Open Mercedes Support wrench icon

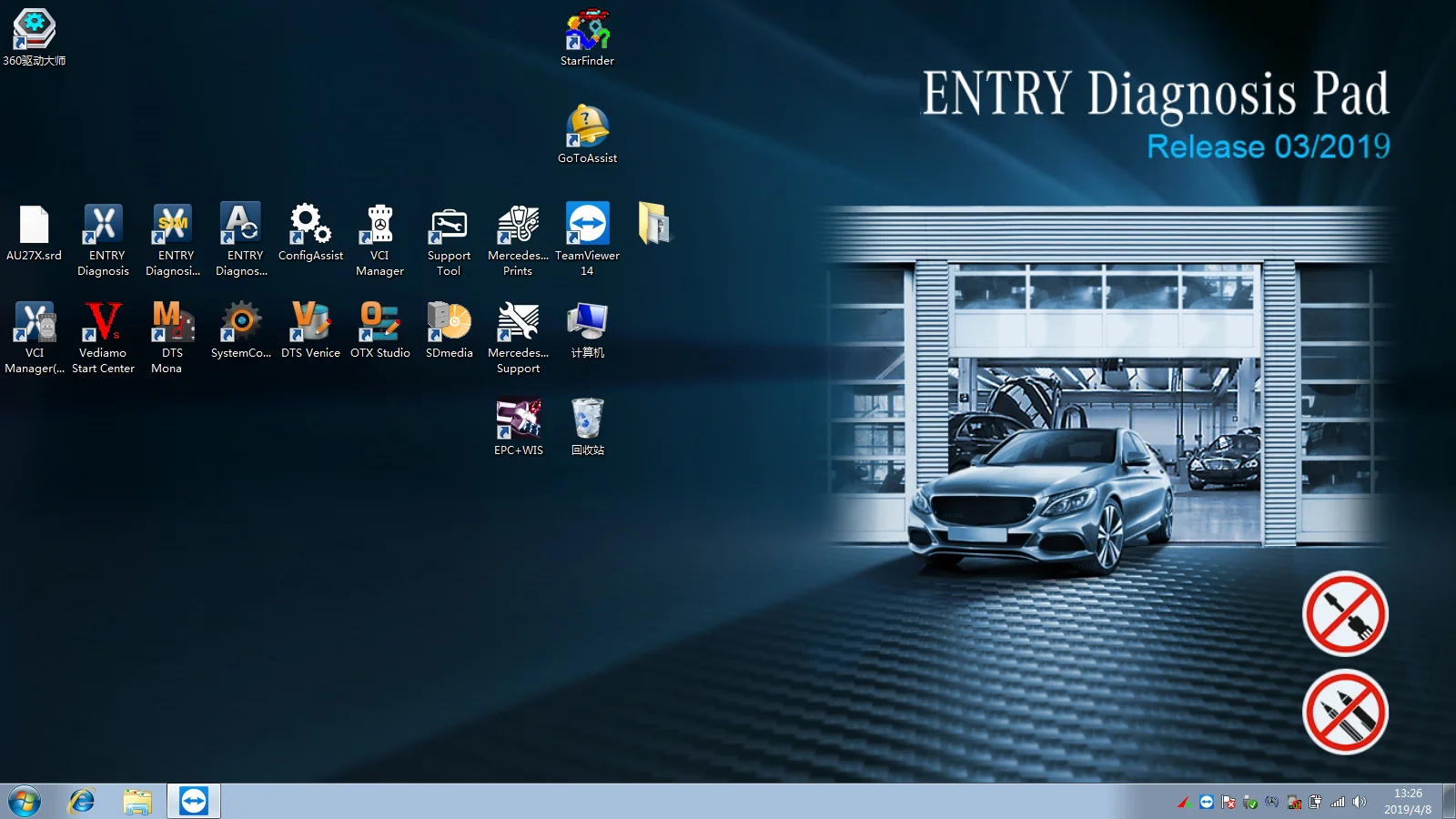518,338
